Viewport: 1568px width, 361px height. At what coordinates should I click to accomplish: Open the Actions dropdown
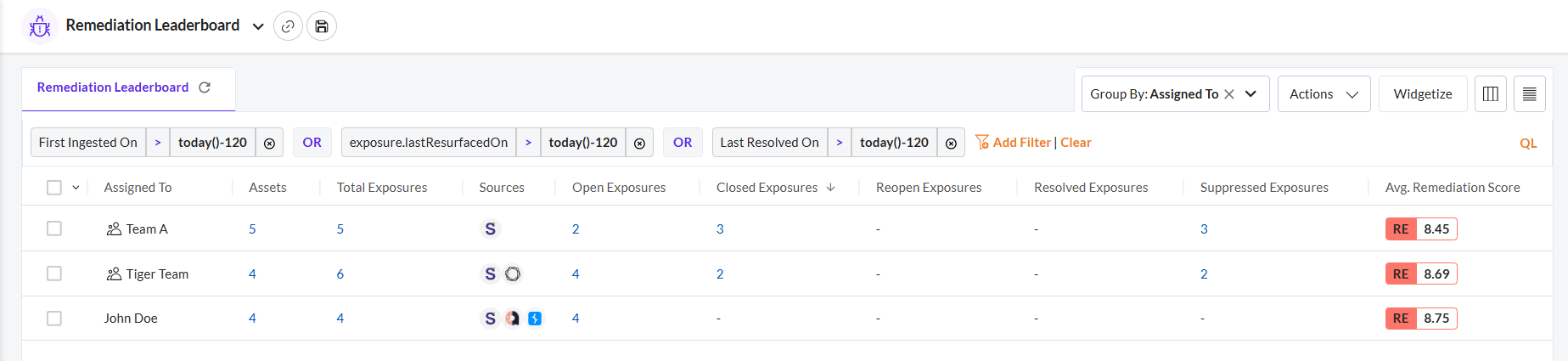click(1324, 94)
